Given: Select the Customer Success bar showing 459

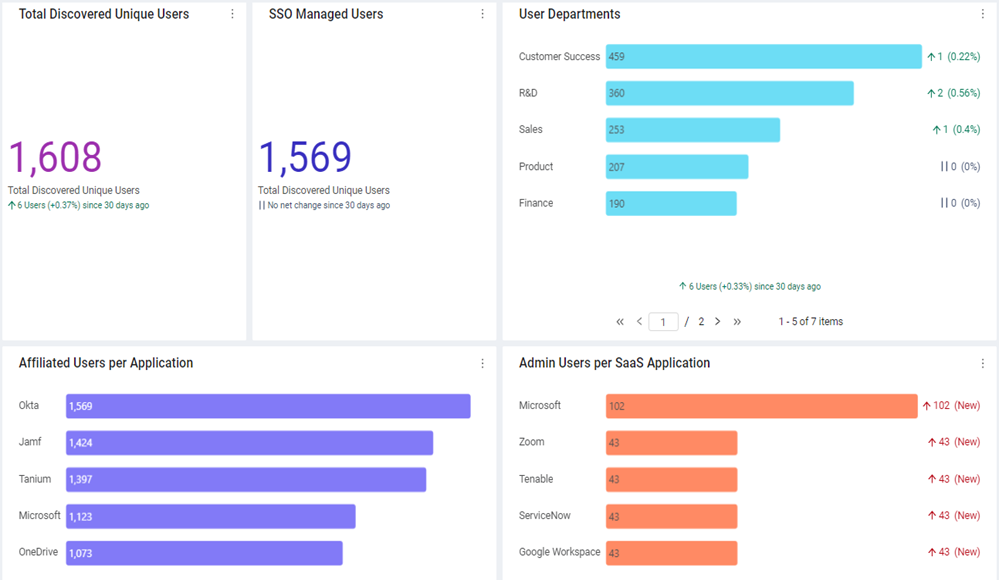Looking at the screenshot, I should point(763,57).
